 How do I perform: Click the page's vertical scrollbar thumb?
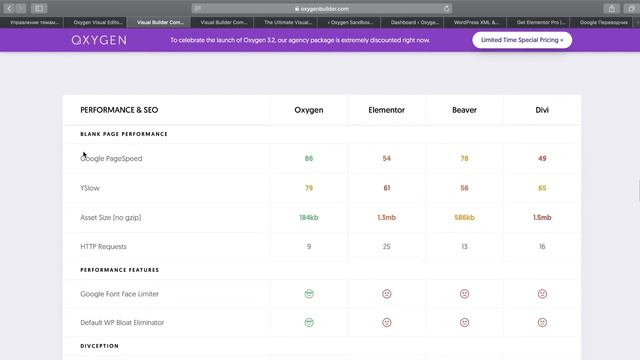638,190
